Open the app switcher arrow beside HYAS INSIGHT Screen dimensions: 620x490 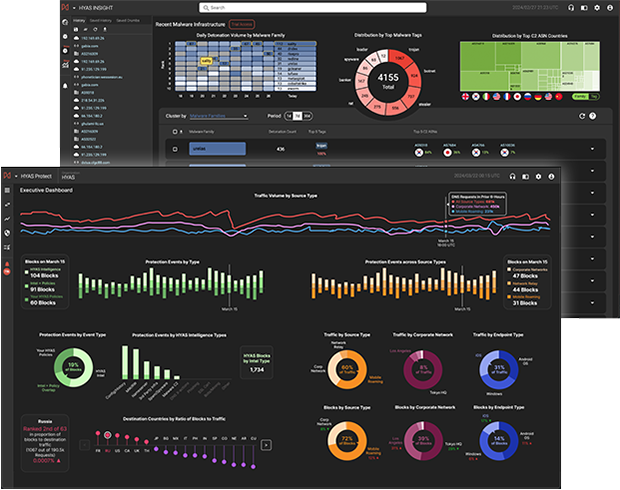pyautogui.click(x=74, y=8)
